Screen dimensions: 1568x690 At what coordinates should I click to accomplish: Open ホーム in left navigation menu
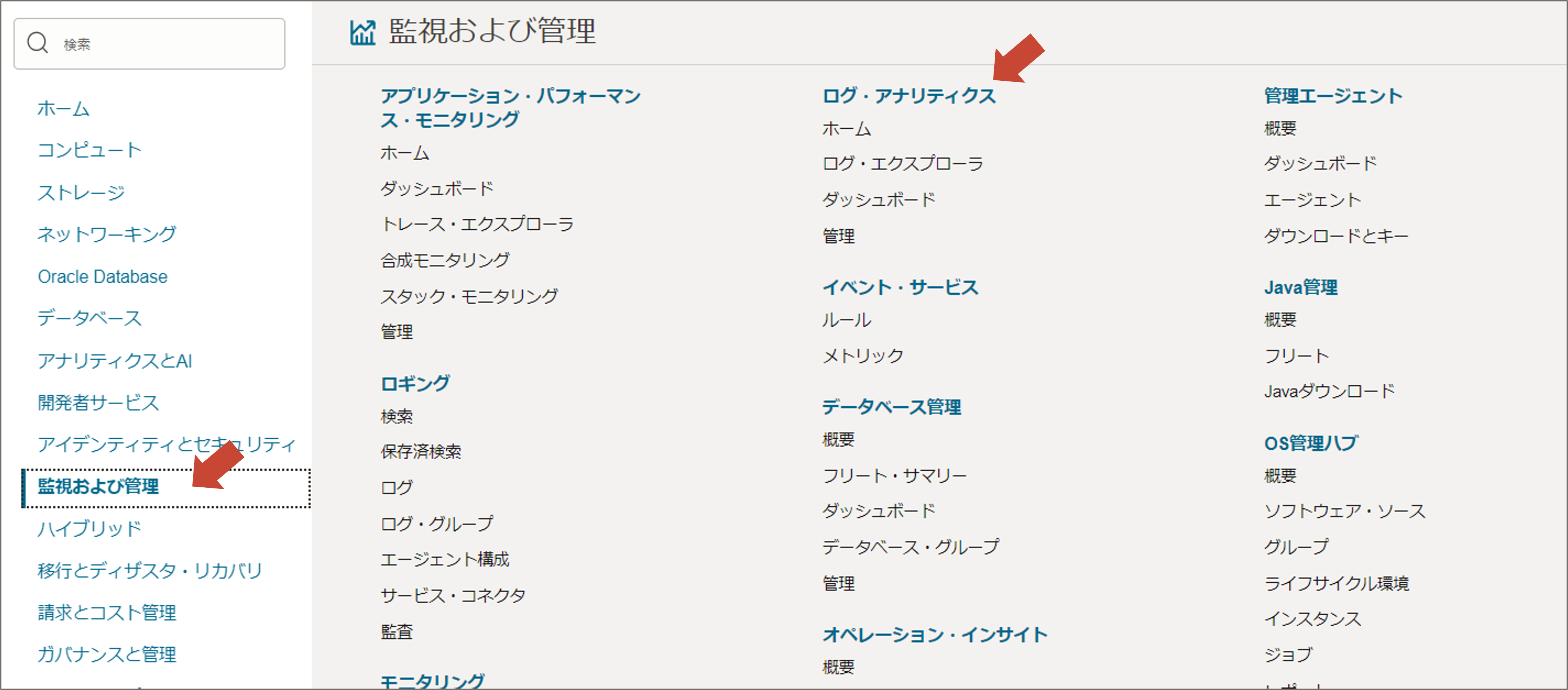tap(63, 109)
